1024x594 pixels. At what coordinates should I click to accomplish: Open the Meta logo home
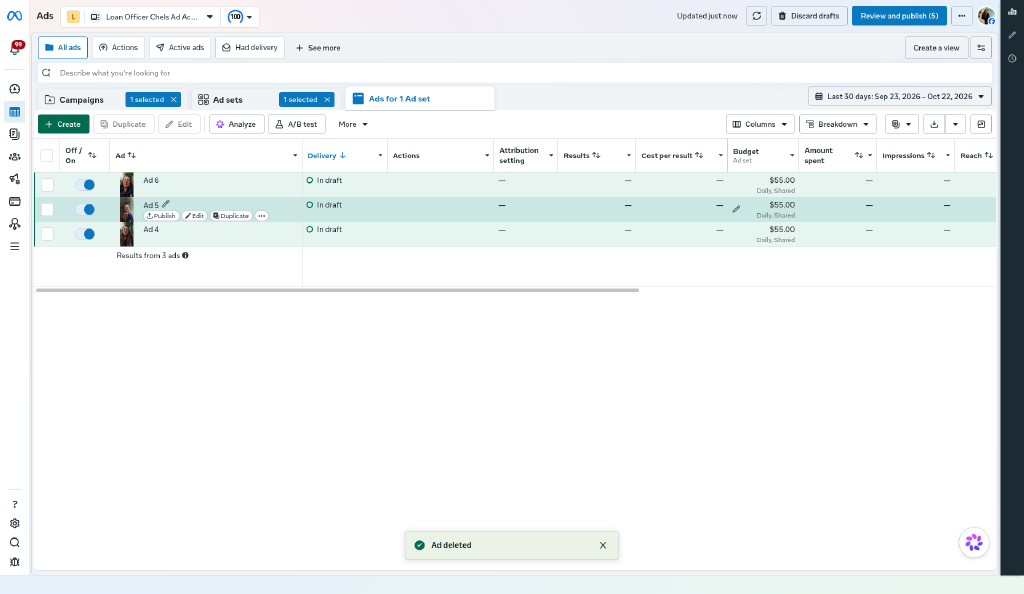(x=14, y=16)
